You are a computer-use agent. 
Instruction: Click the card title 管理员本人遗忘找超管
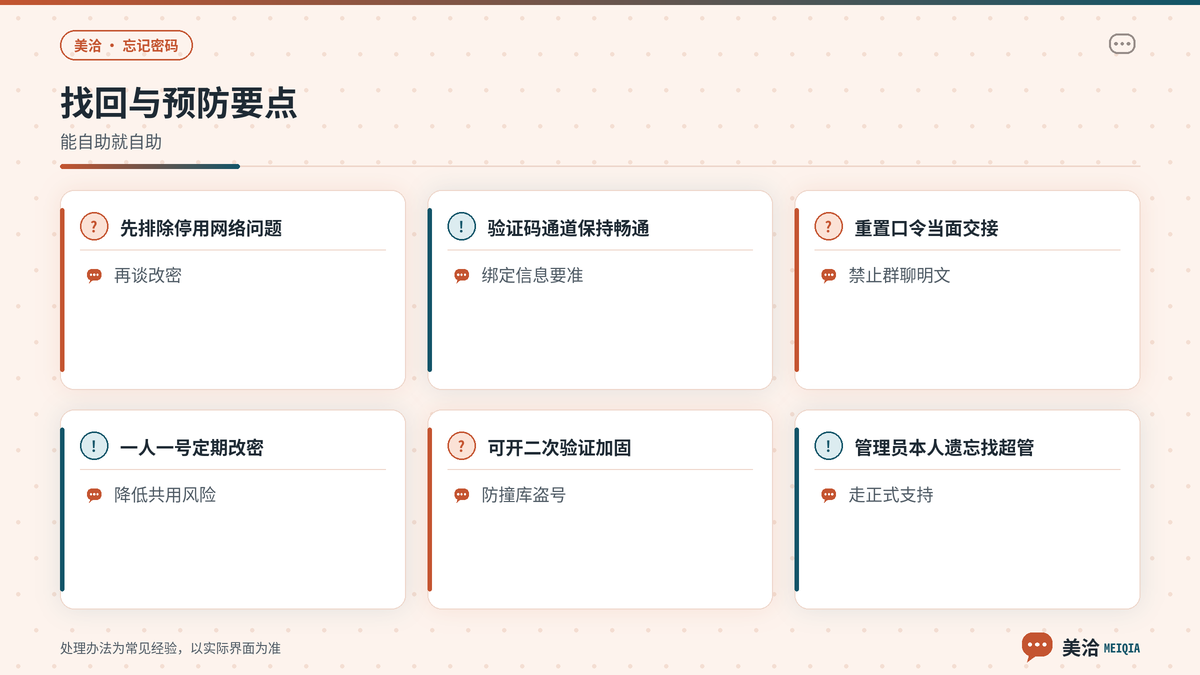point(944,448)
